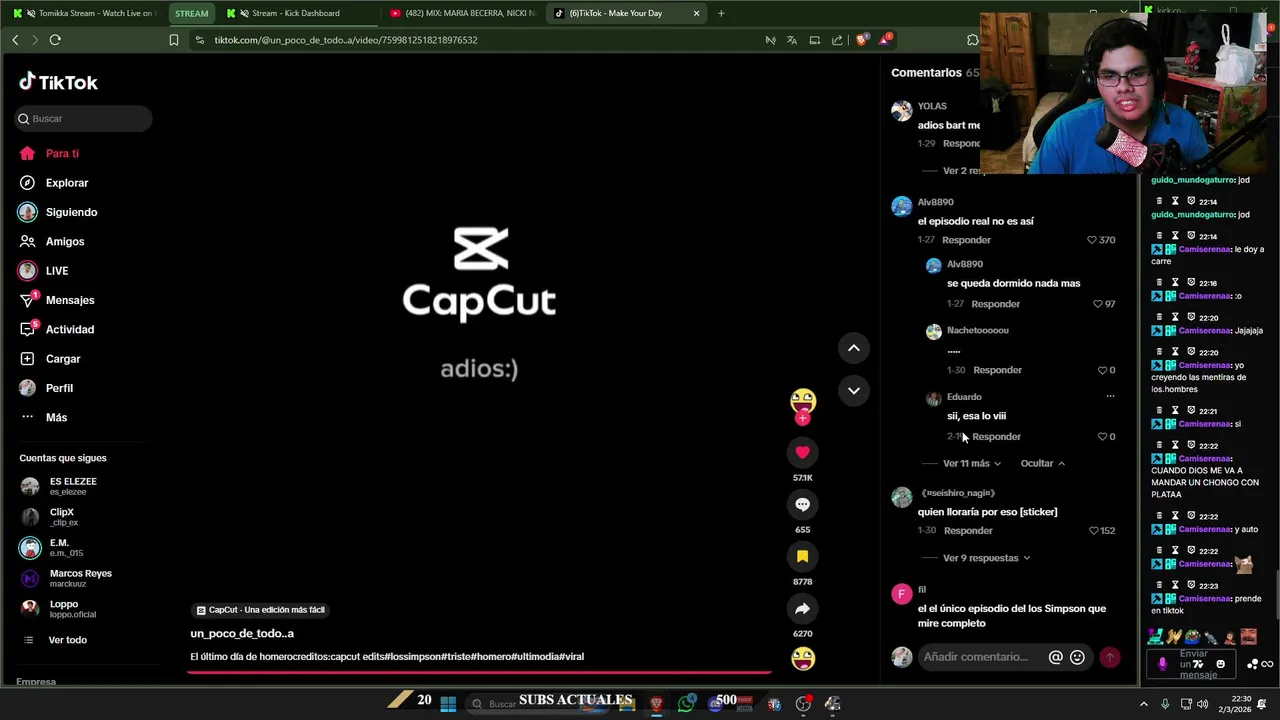Click the translate page icon in address bar

792,40
